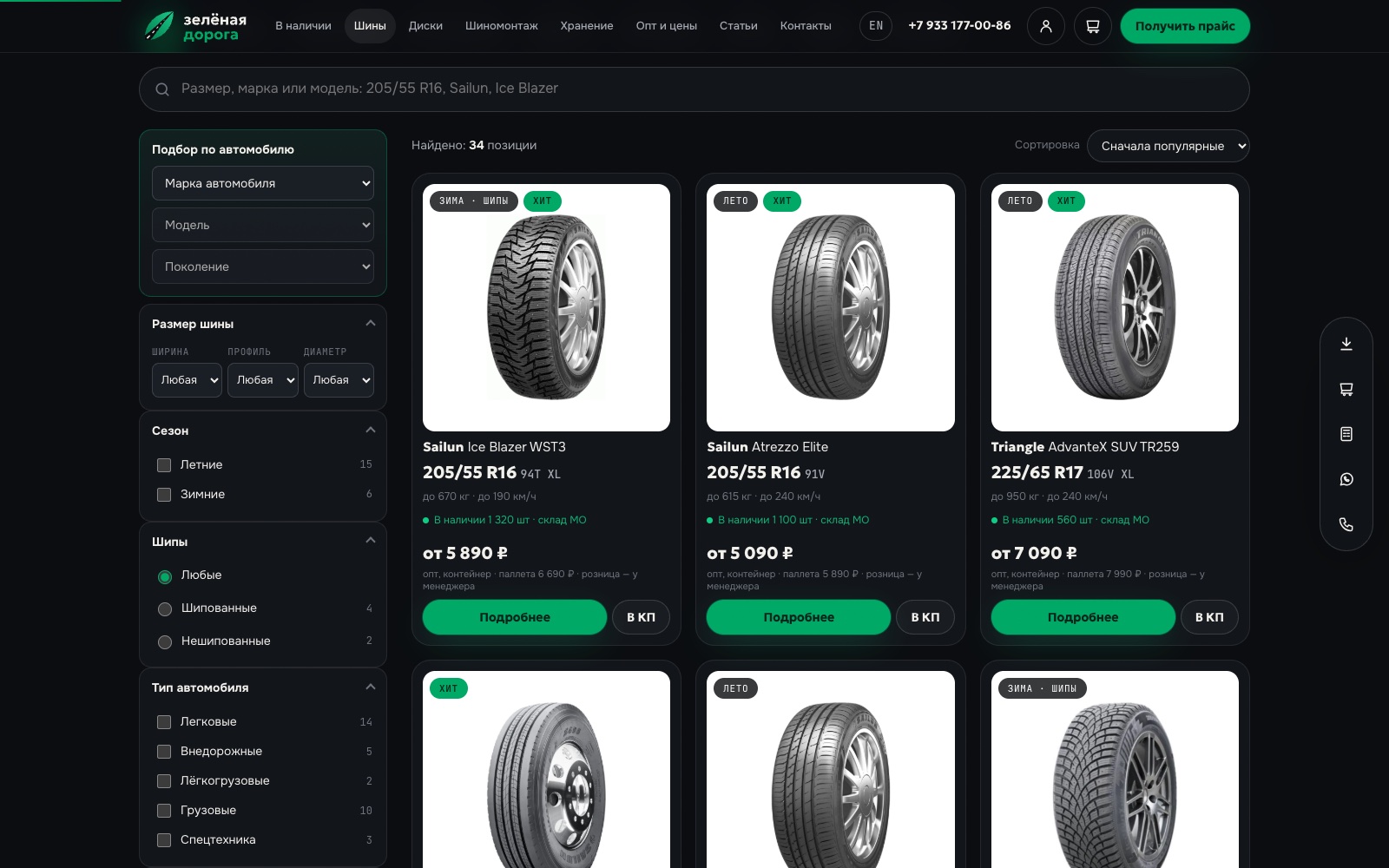Click the phone number +7 933 177-00-86
1389x868 pixels.
(x=959, y=26)
